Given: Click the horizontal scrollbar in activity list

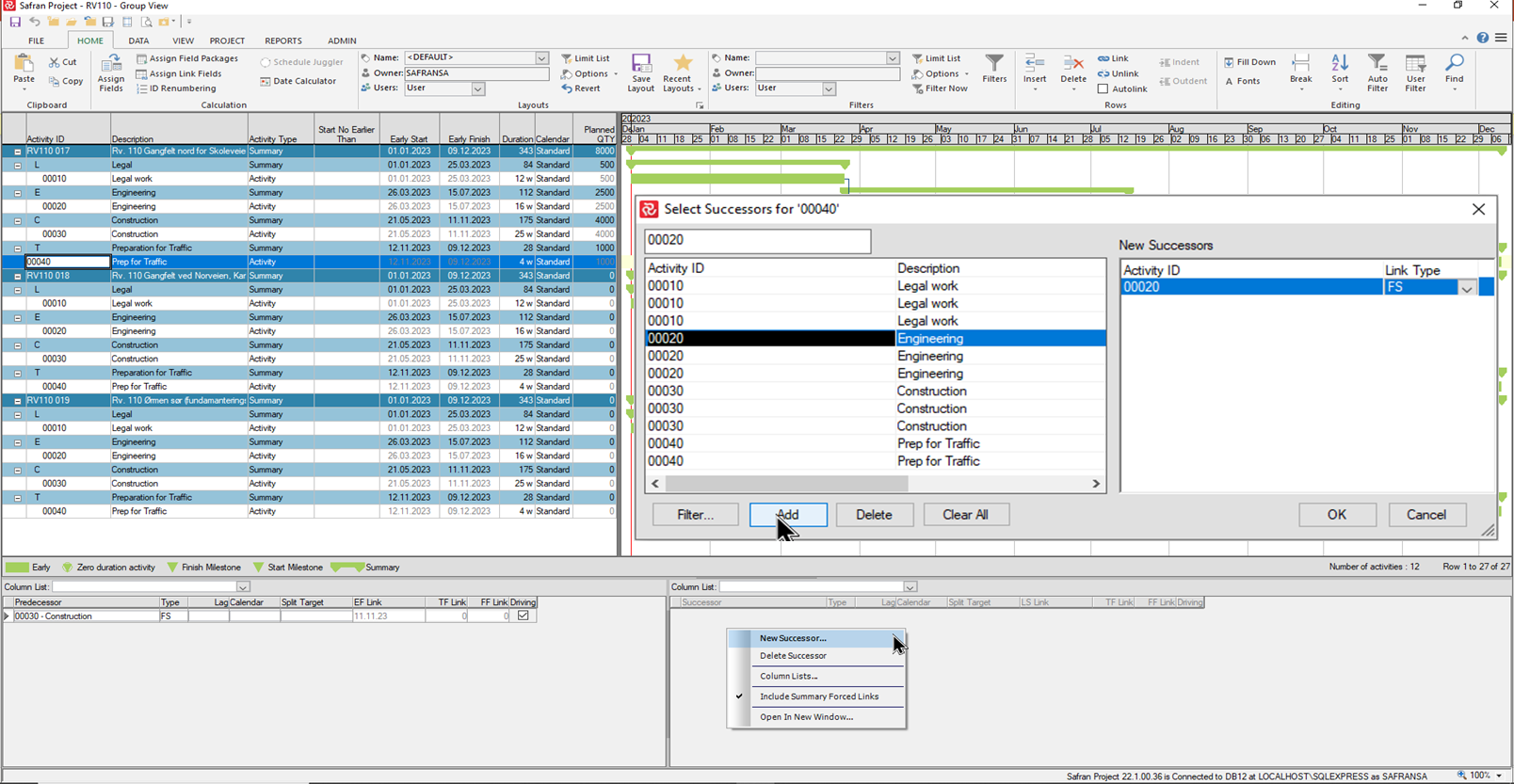Looking at the screenshot, I should (x=787, y=484).
